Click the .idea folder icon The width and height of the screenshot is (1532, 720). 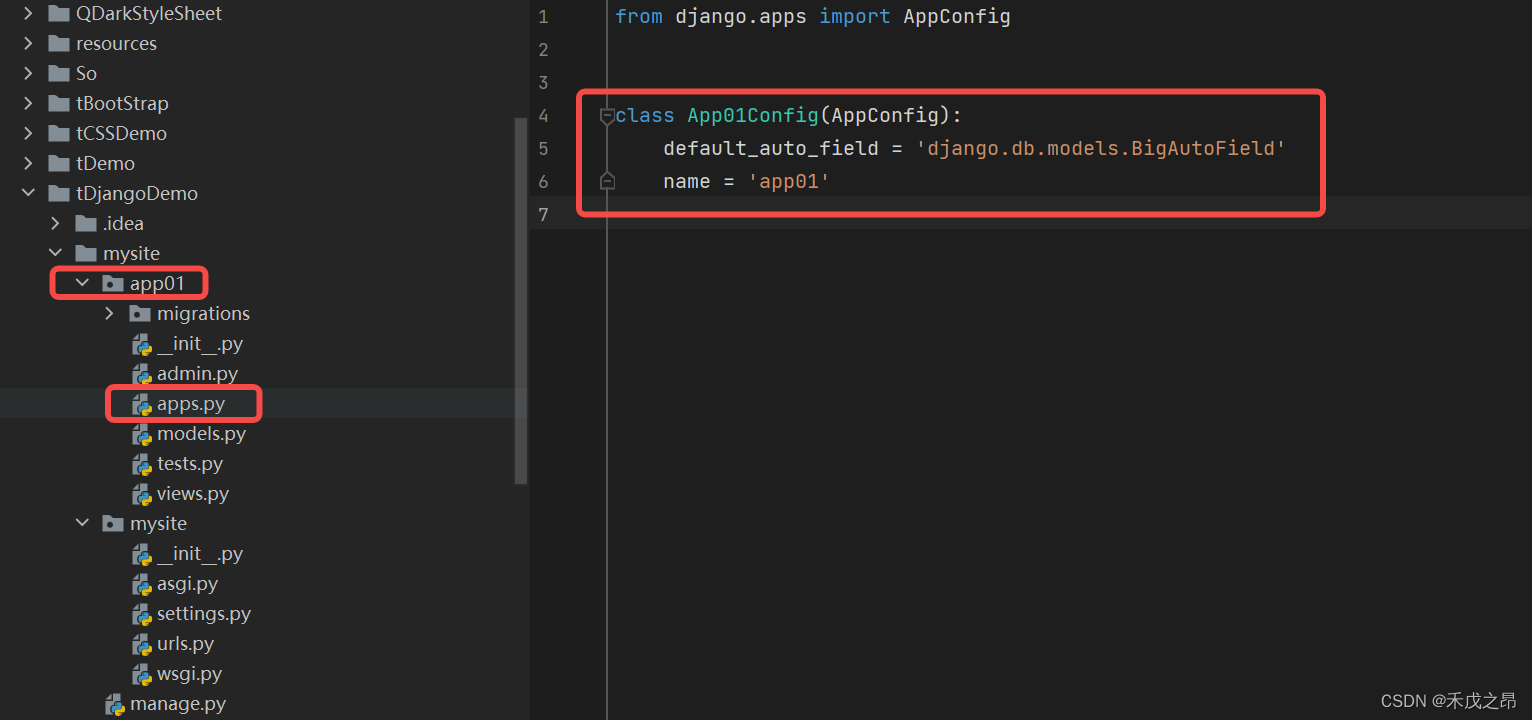pos(86,224)
